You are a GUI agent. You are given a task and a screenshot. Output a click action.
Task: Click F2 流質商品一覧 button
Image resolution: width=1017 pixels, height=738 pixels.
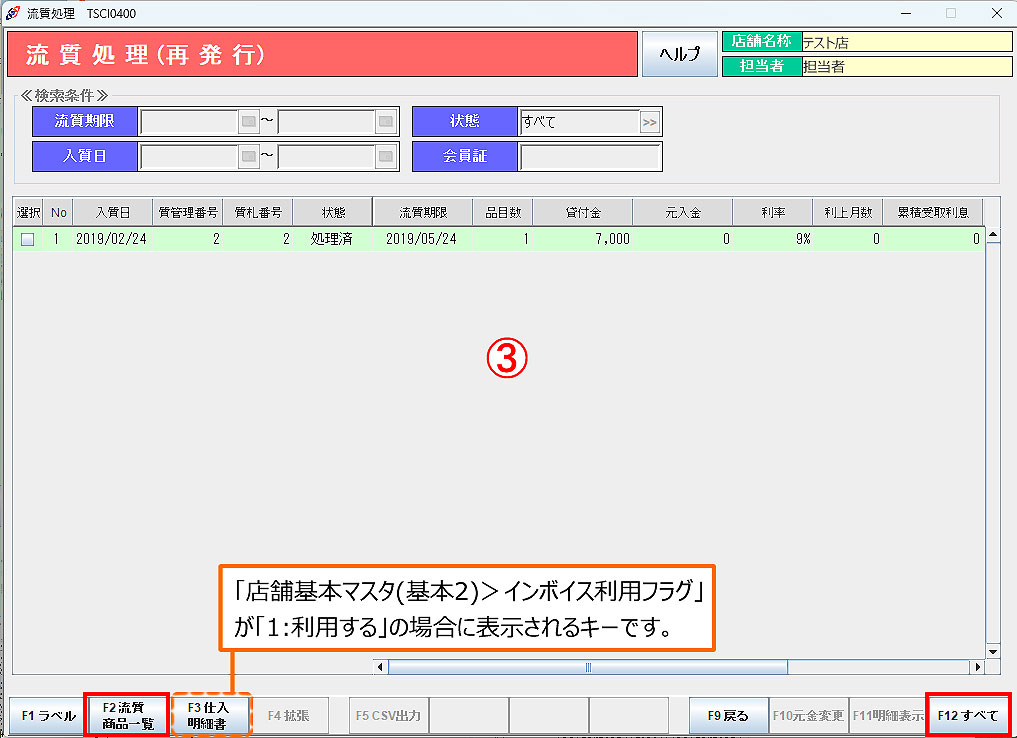click(127, 715)
